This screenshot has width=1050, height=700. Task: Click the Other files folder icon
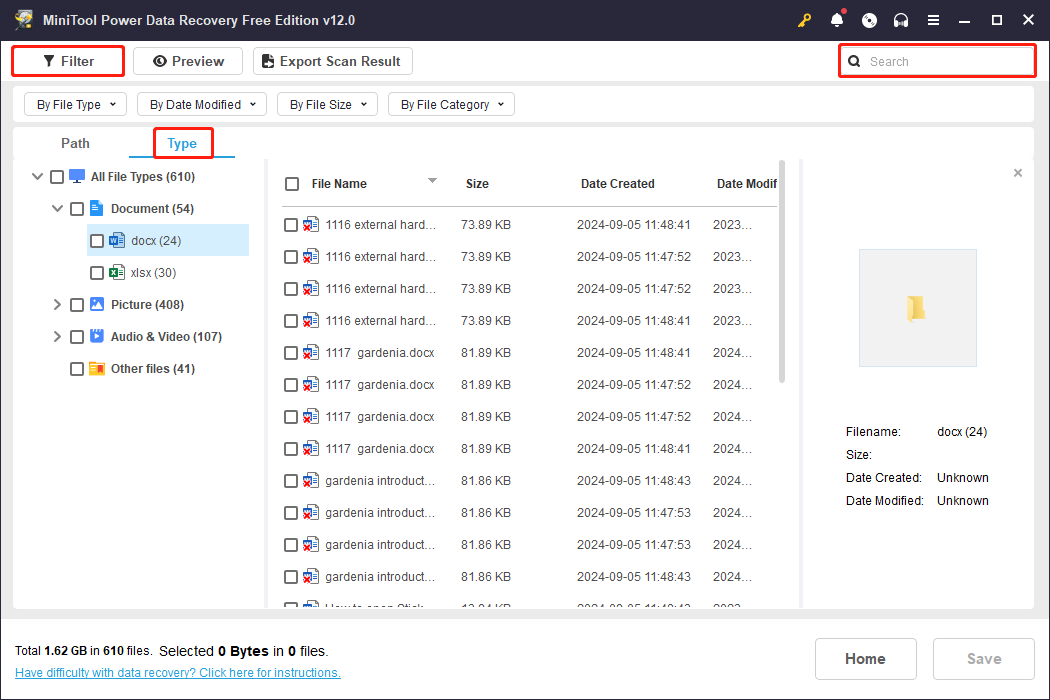coord(97,368)
